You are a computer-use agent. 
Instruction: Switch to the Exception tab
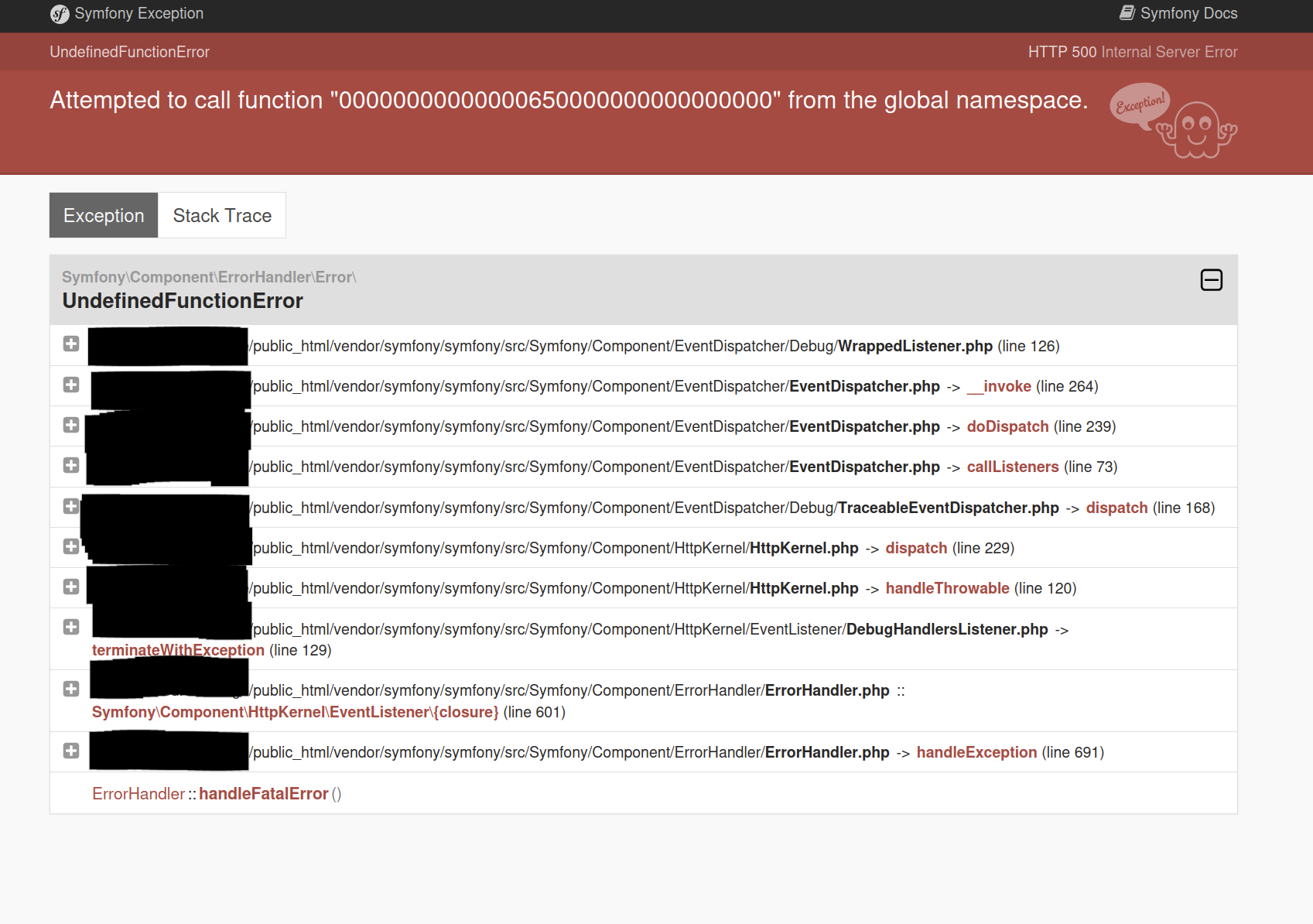(104, 215)
